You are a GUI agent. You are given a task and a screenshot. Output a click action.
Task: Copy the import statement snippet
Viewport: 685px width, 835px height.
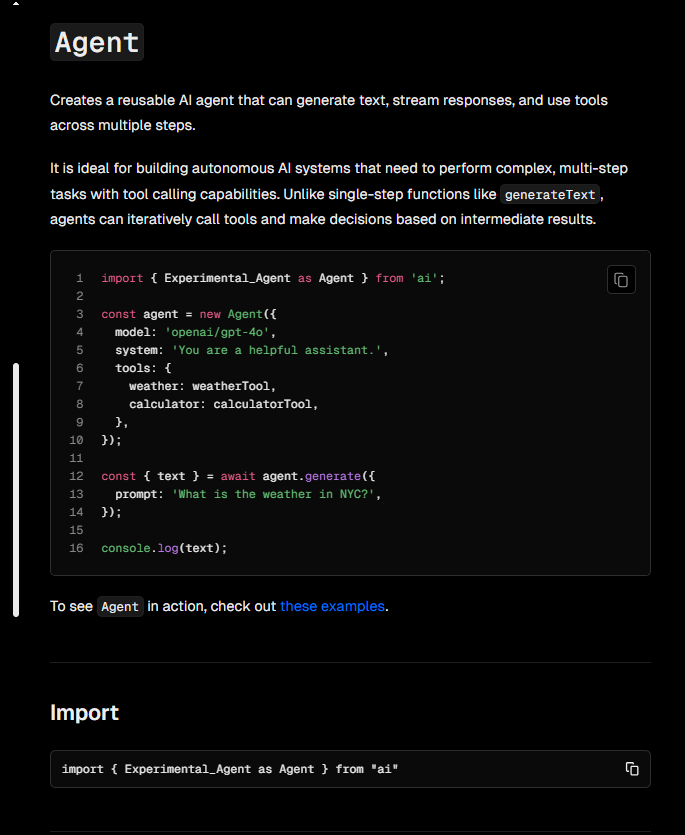click(x=632, y=769)
